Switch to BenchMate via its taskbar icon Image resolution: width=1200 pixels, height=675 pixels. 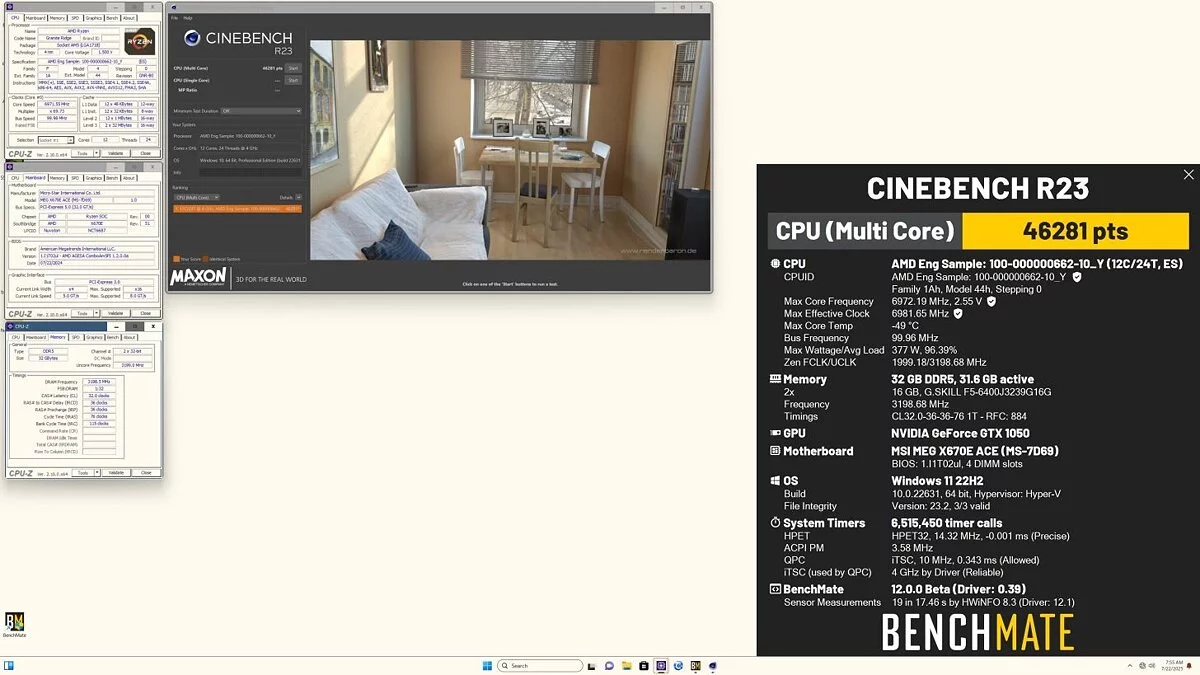[x=695, y=666]
